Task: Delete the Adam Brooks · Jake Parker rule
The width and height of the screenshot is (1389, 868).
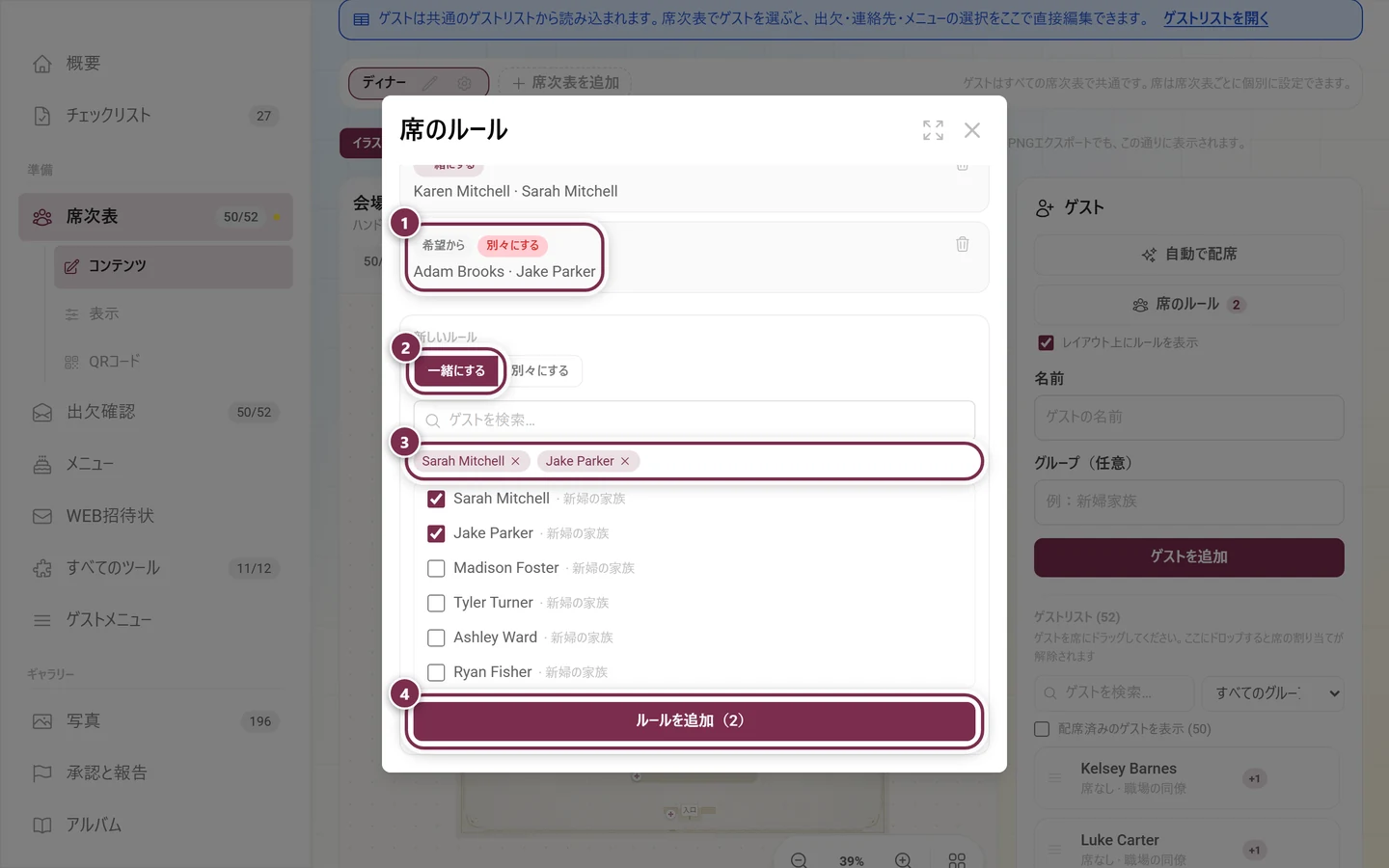Action: tap(963, 244)
